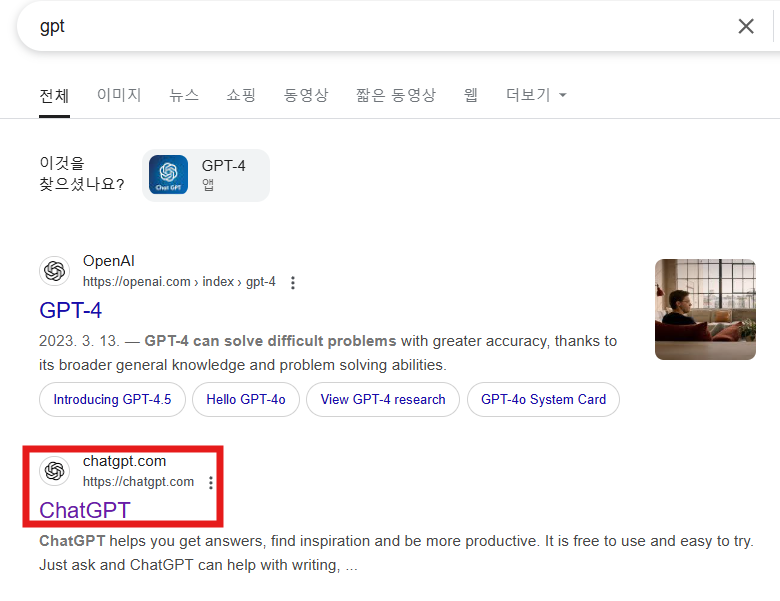
Task: Click the 2023. 3. 13. date text
Action: (79, 341)
